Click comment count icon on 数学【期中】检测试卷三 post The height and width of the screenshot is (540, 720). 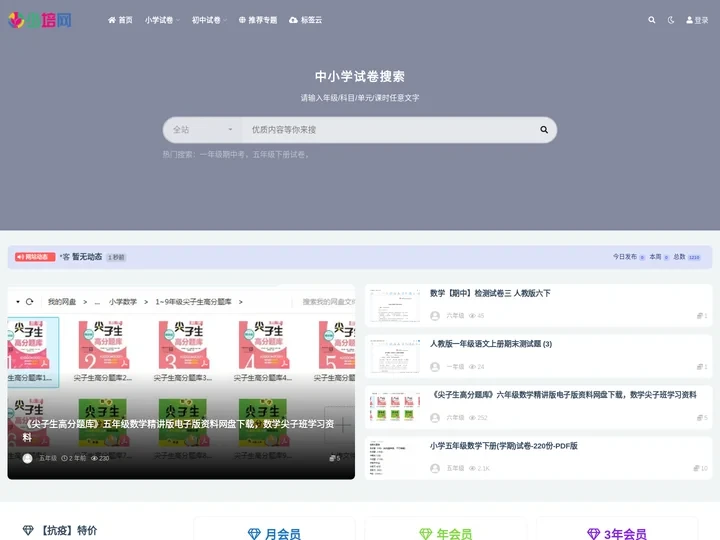702,315
